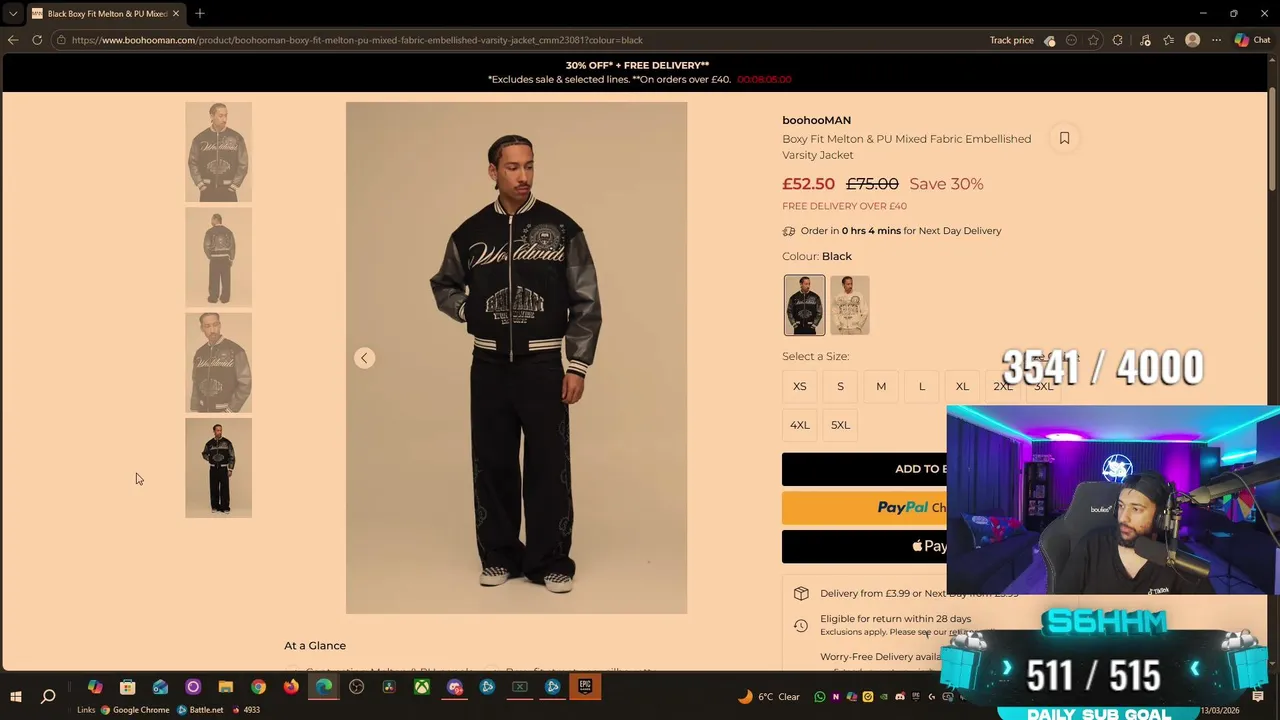
Task: Click the delivery truck icon beside Order in
Action: pos(789,231)
